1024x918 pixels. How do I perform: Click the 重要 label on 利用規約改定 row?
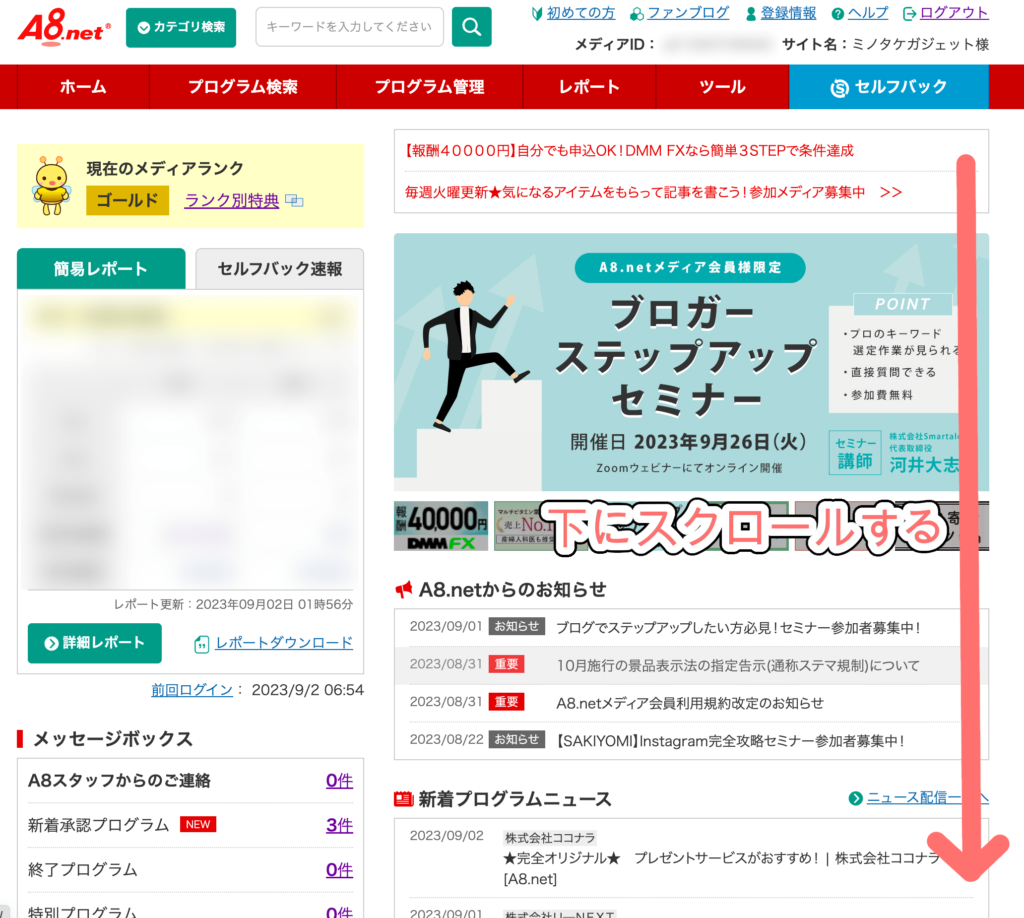pyautogui.click(x=507, y=702)
